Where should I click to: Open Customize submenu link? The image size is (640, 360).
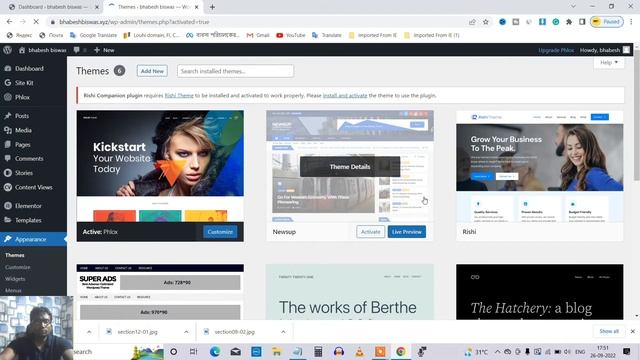pyautogui.click(x=18, y=267)
